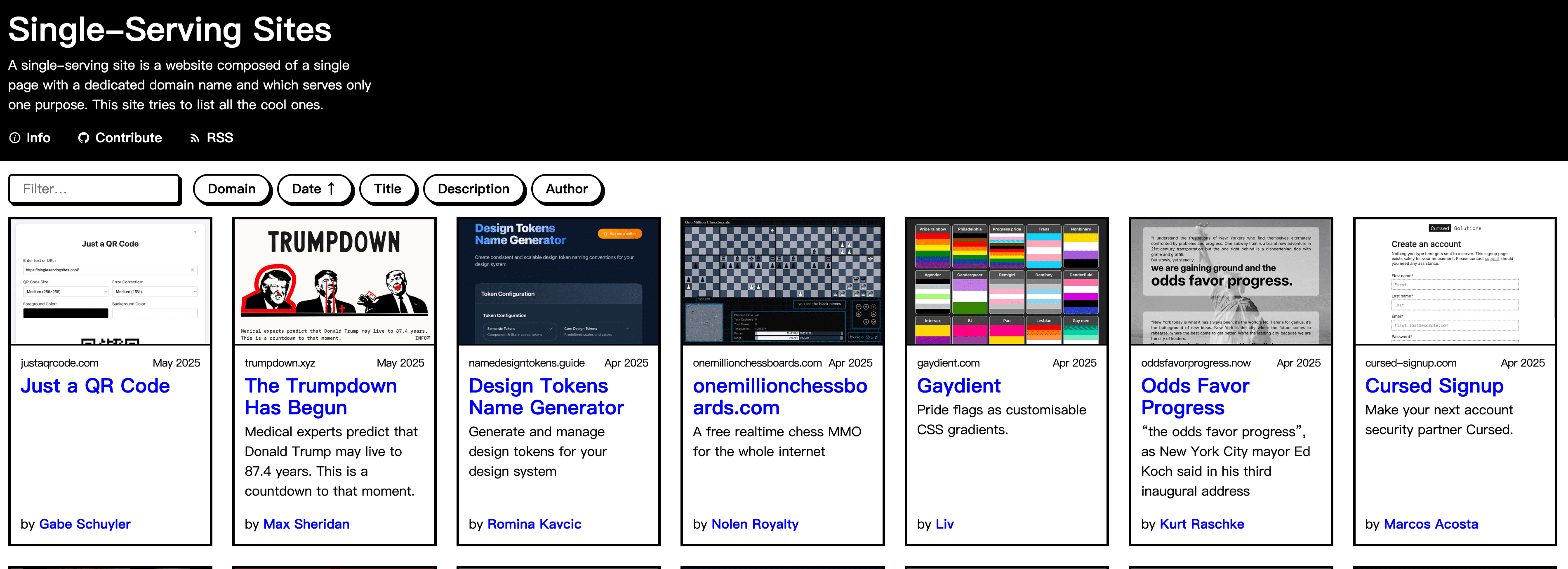Image resolution: width=1568 pixels, height=569 pixels.
Task: Visit author Max Sheridan's link
Action: point(306,524)
